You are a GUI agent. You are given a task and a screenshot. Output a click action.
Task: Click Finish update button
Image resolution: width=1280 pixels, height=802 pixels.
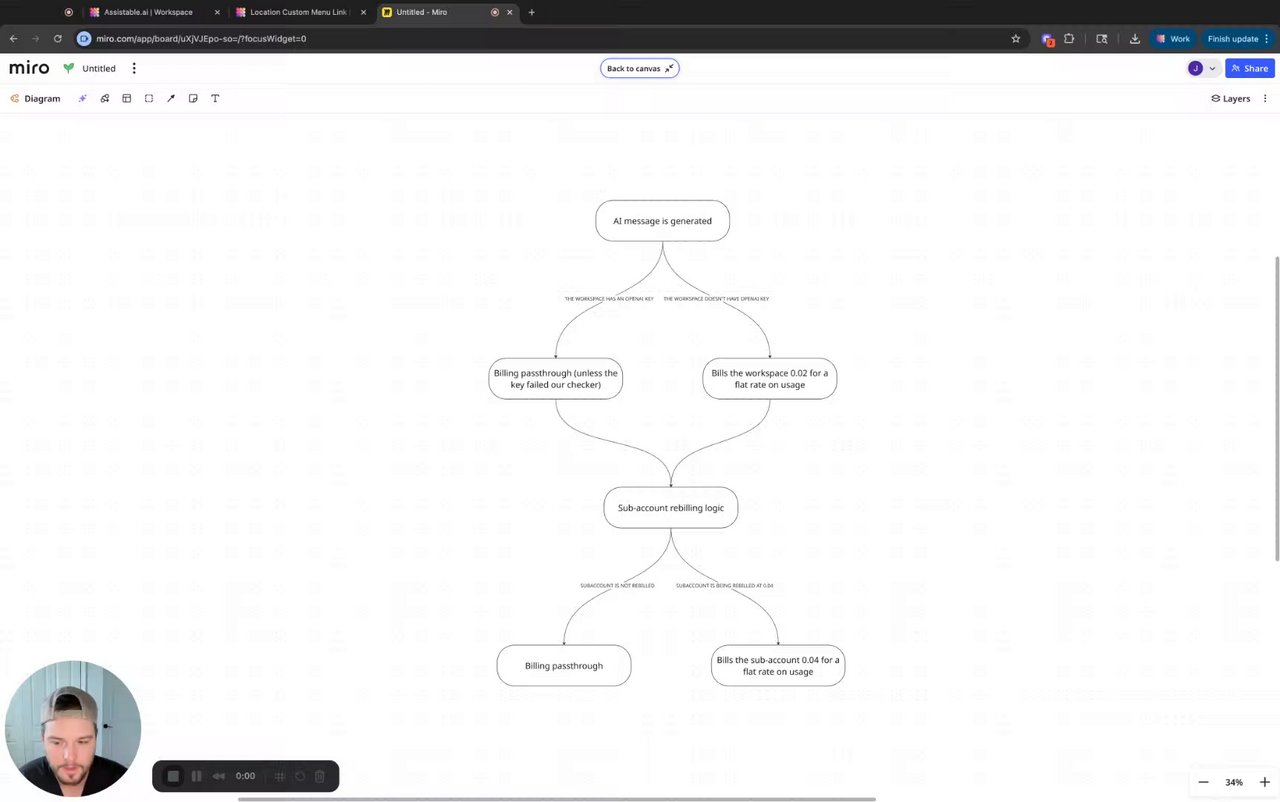1238,39
